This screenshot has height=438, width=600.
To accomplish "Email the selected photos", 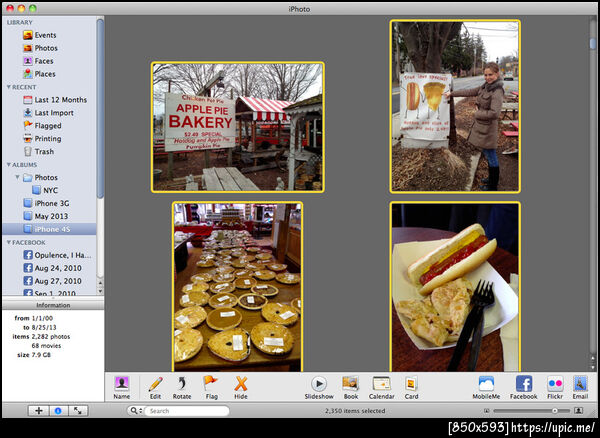I will [580, 388].
